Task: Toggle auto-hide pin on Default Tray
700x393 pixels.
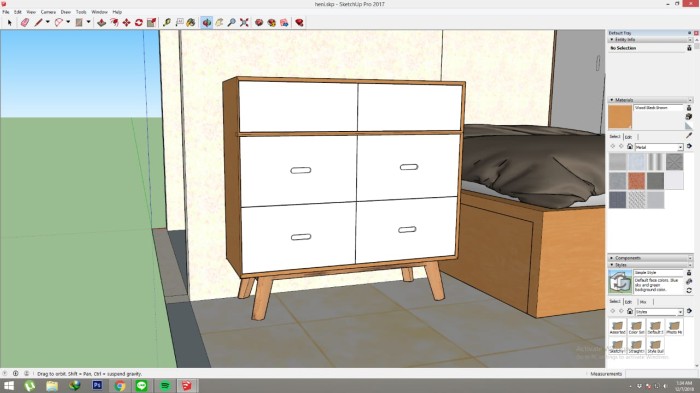Action: pos(689,33)
